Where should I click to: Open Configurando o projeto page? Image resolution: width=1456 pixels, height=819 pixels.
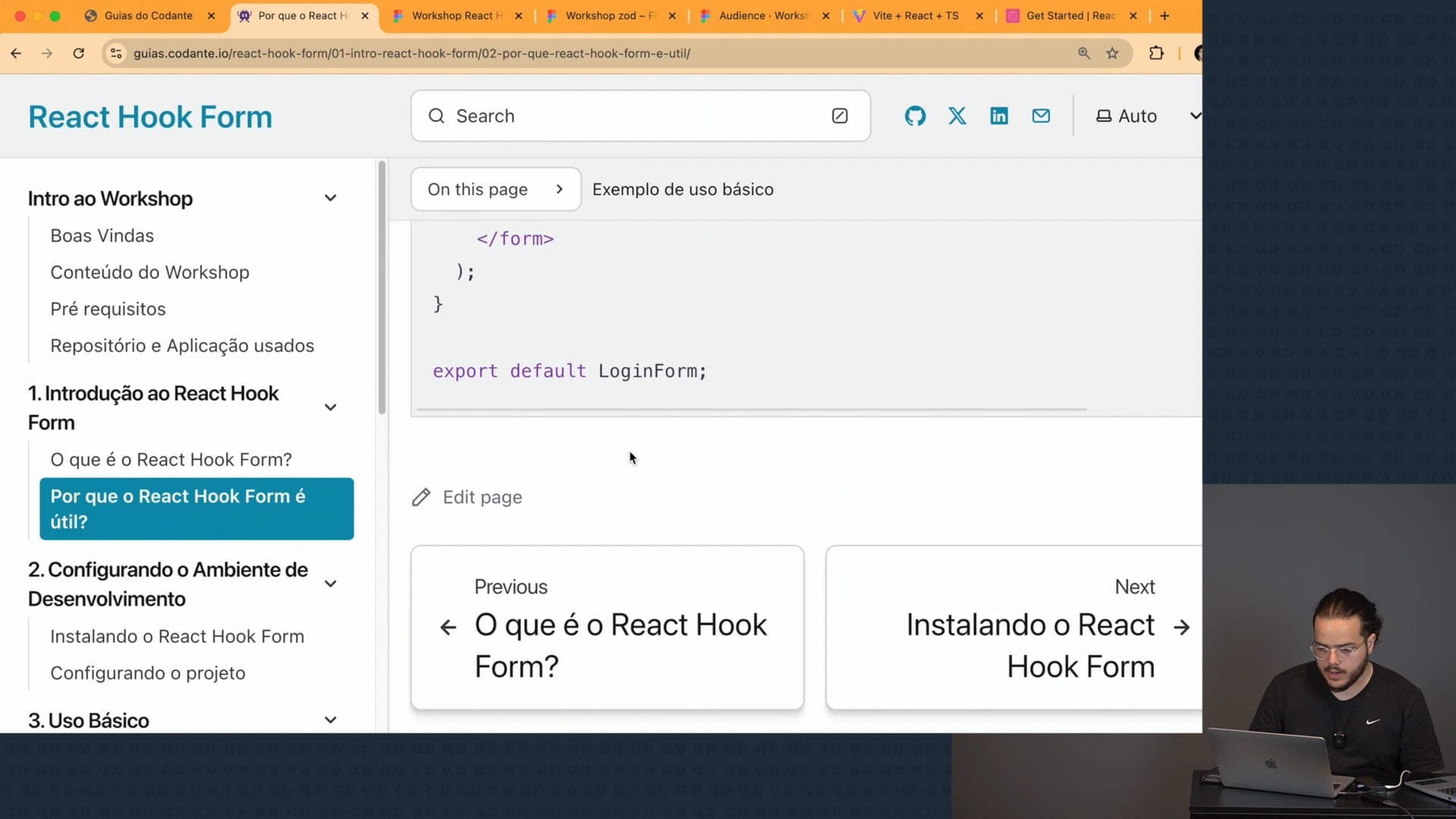click(x=148, y=673)
